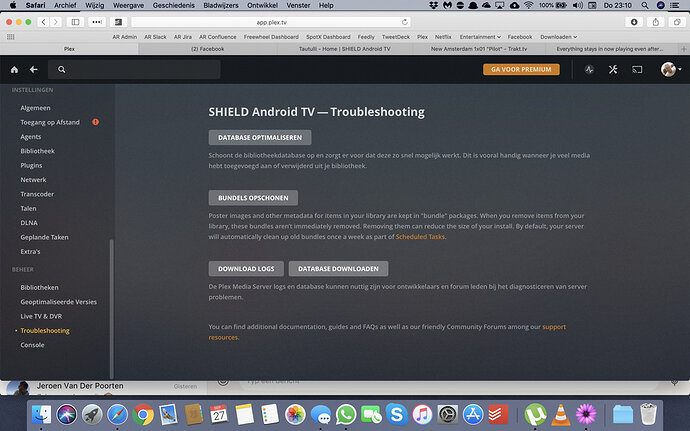Open iTunes from the dock

[422, 415]
